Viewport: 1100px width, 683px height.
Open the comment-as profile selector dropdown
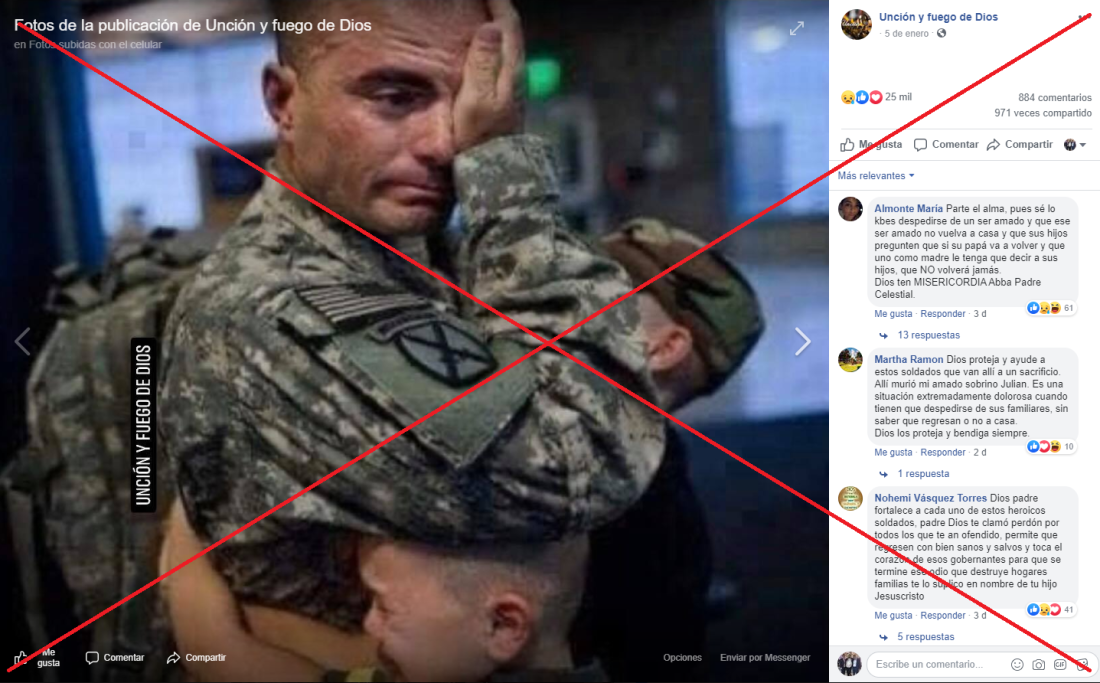(1075, 144)
